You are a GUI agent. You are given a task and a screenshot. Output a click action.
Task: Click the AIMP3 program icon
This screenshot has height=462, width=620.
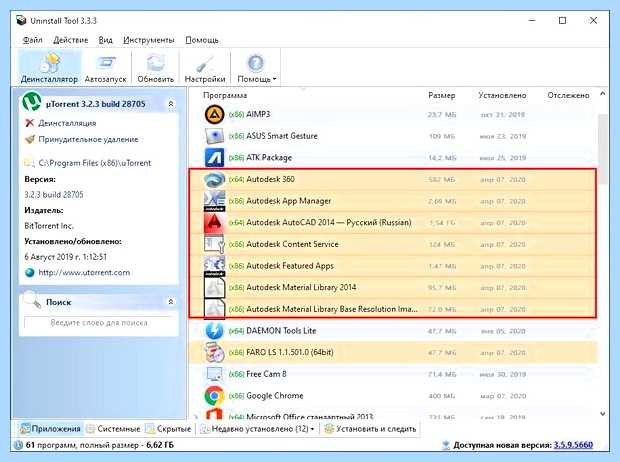coord(215,115)
